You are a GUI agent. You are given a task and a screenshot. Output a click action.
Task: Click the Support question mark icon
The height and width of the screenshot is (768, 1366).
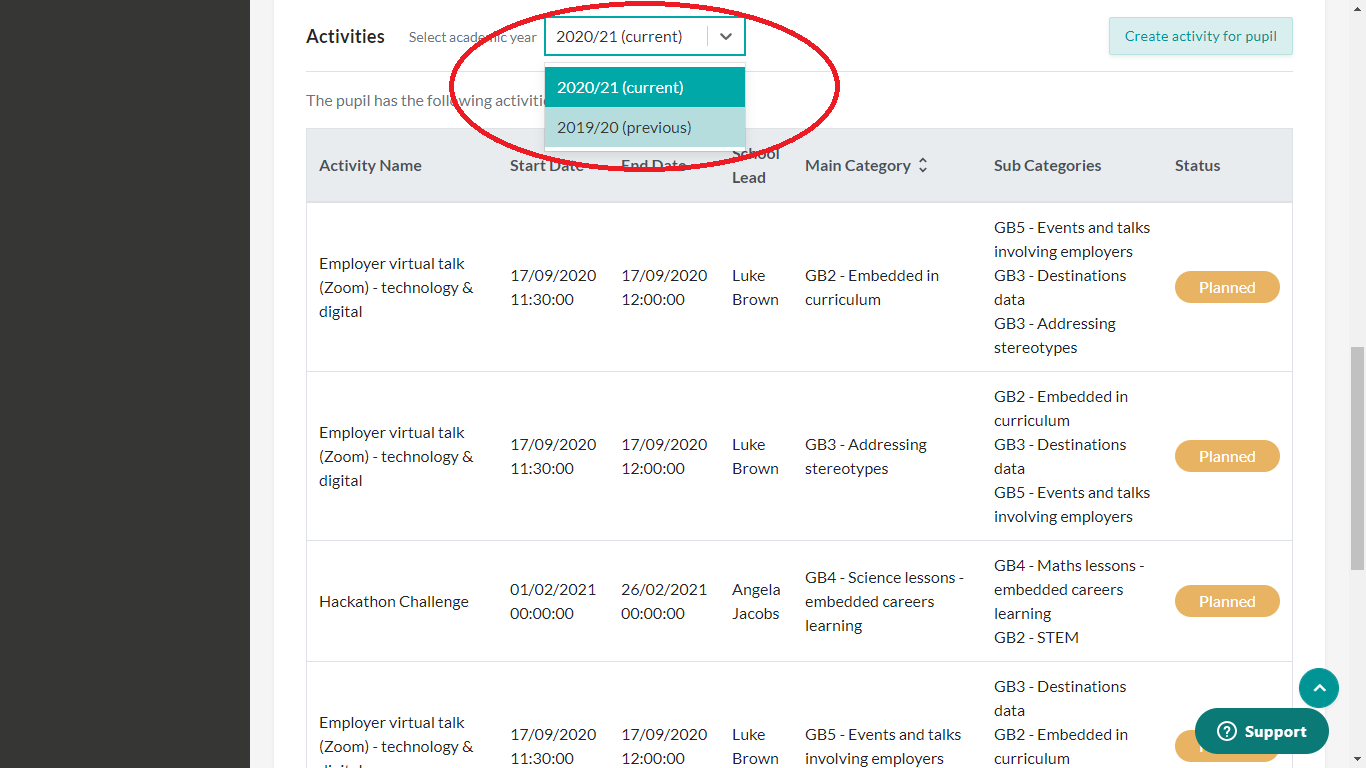tap(1227, 732)
